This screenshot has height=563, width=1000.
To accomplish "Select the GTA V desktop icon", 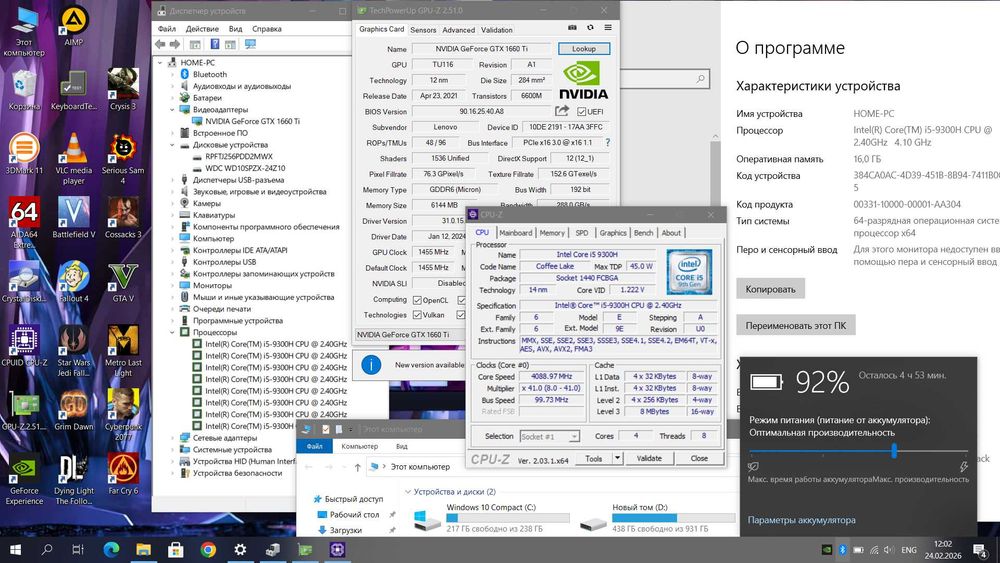I will click(x=122, y=281).
